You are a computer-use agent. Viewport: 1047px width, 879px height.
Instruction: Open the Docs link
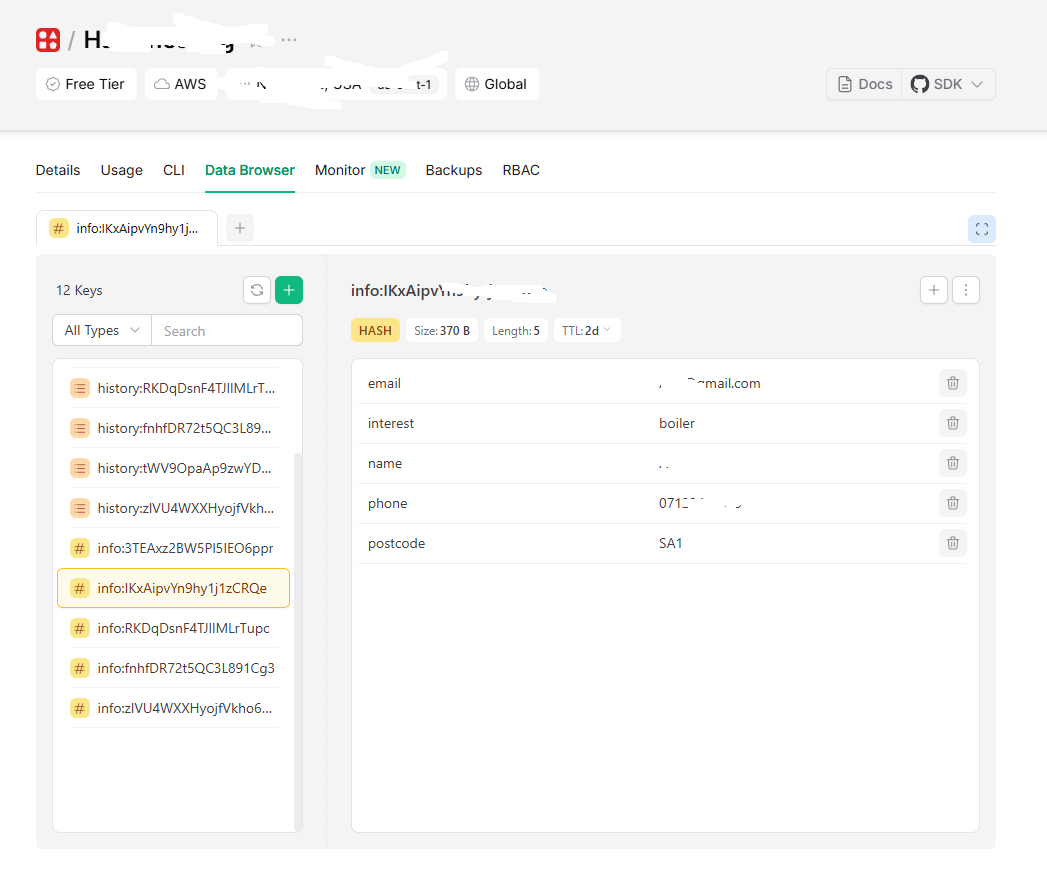pyautogui.click(x=865, y=84)
